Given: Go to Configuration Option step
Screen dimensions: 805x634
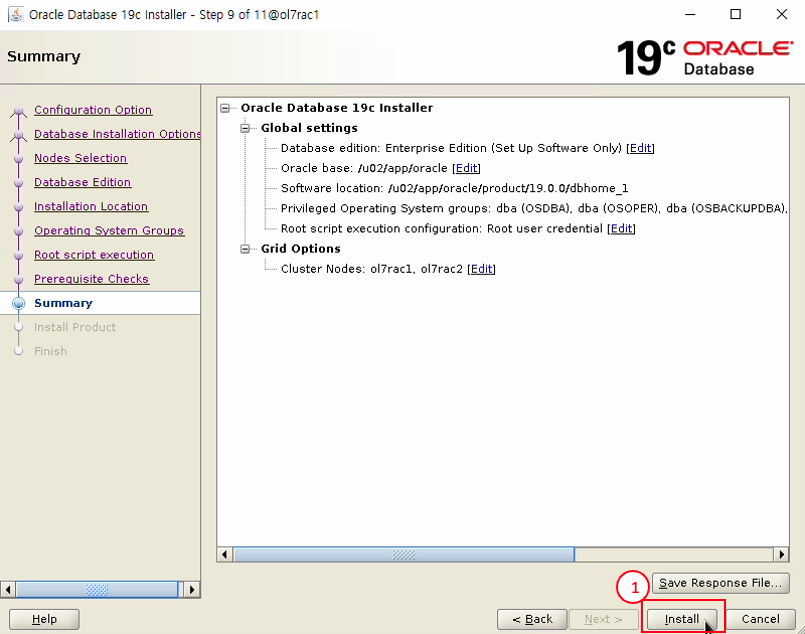Looking at the screenshot, I should (93, 110).
